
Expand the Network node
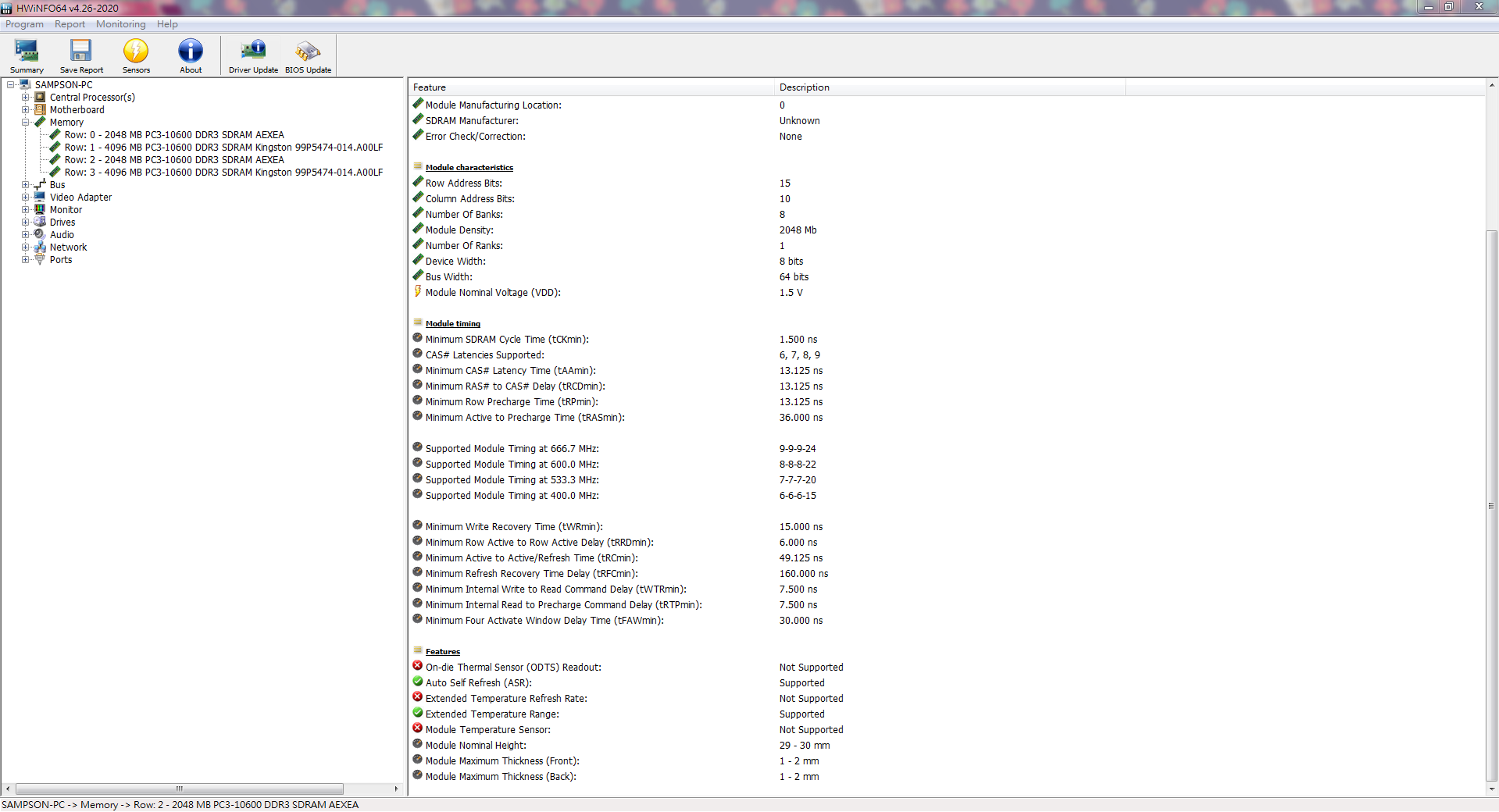(25, 247)
